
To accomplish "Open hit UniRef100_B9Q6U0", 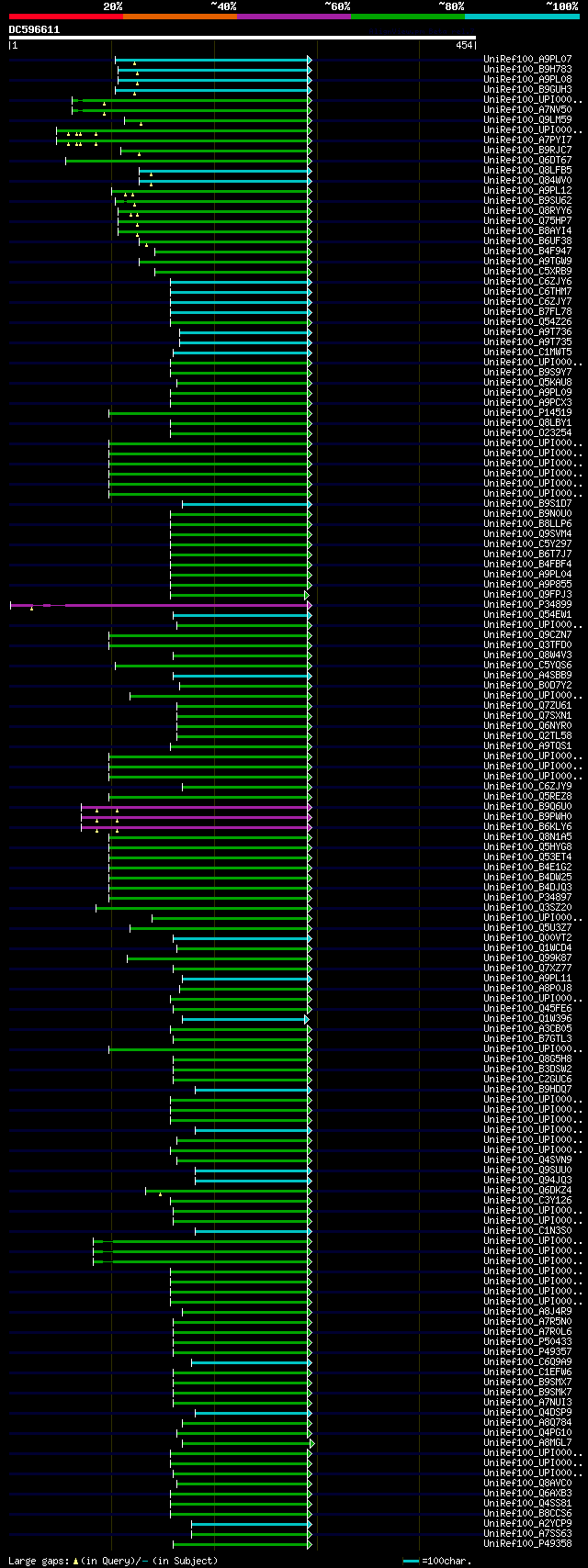I will point(527,807).
